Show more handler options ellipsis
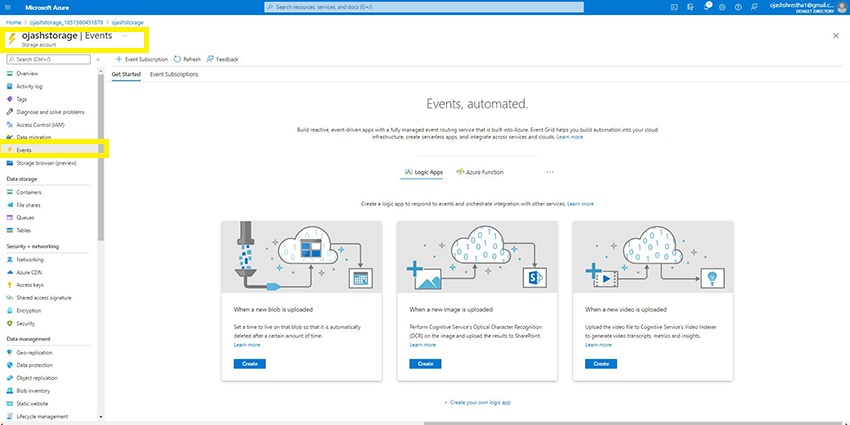Viewport: 850px width, 425px height. click(550, 172)
